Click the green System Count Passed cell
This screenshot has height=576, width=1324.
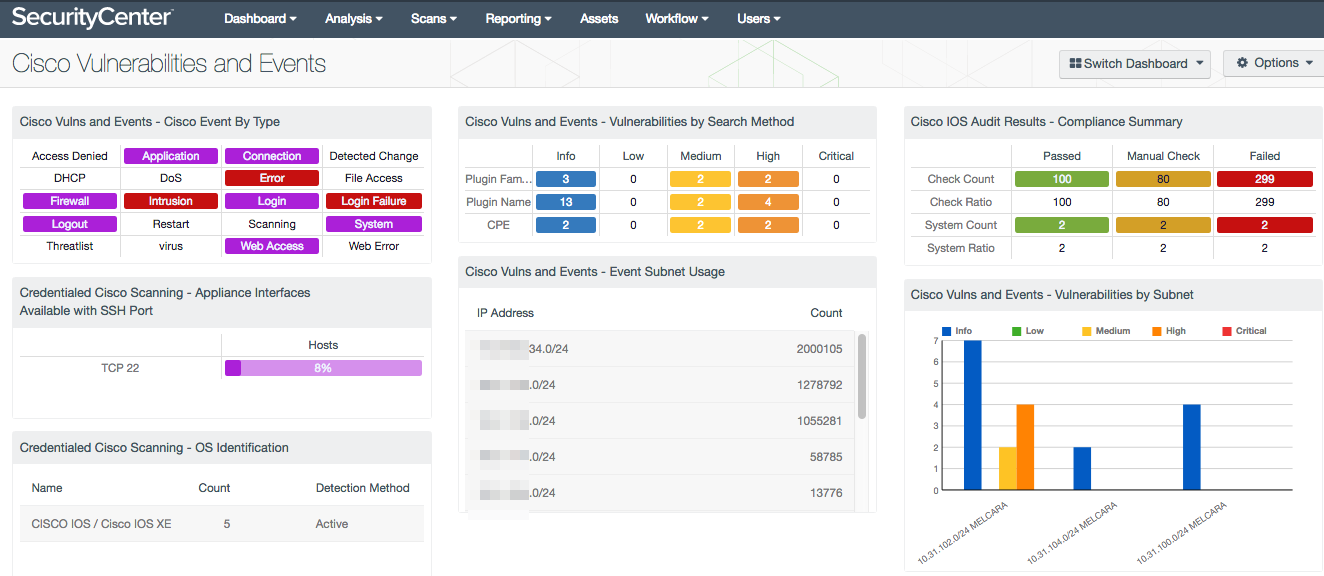click(1062, 225)
